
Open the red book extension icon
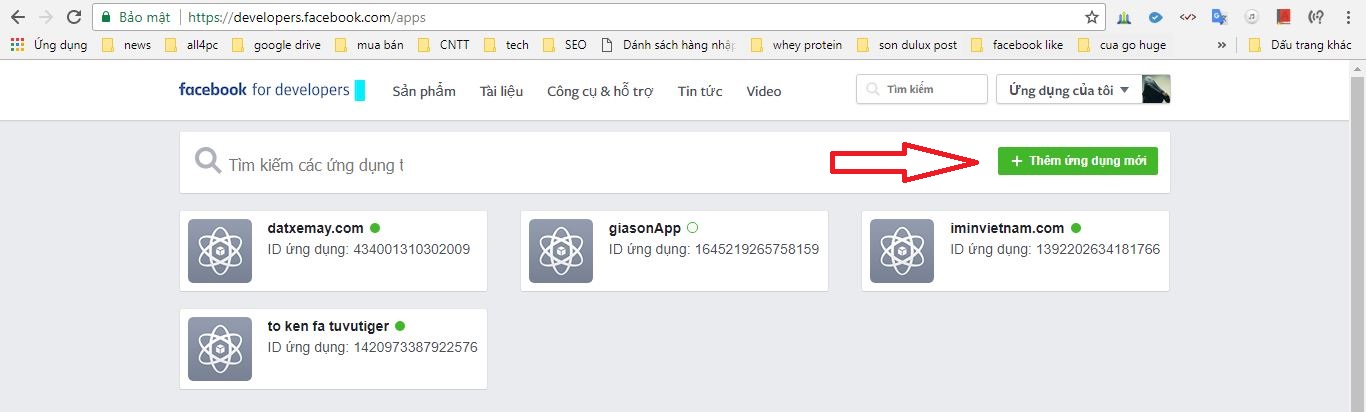coord(1283,17)
